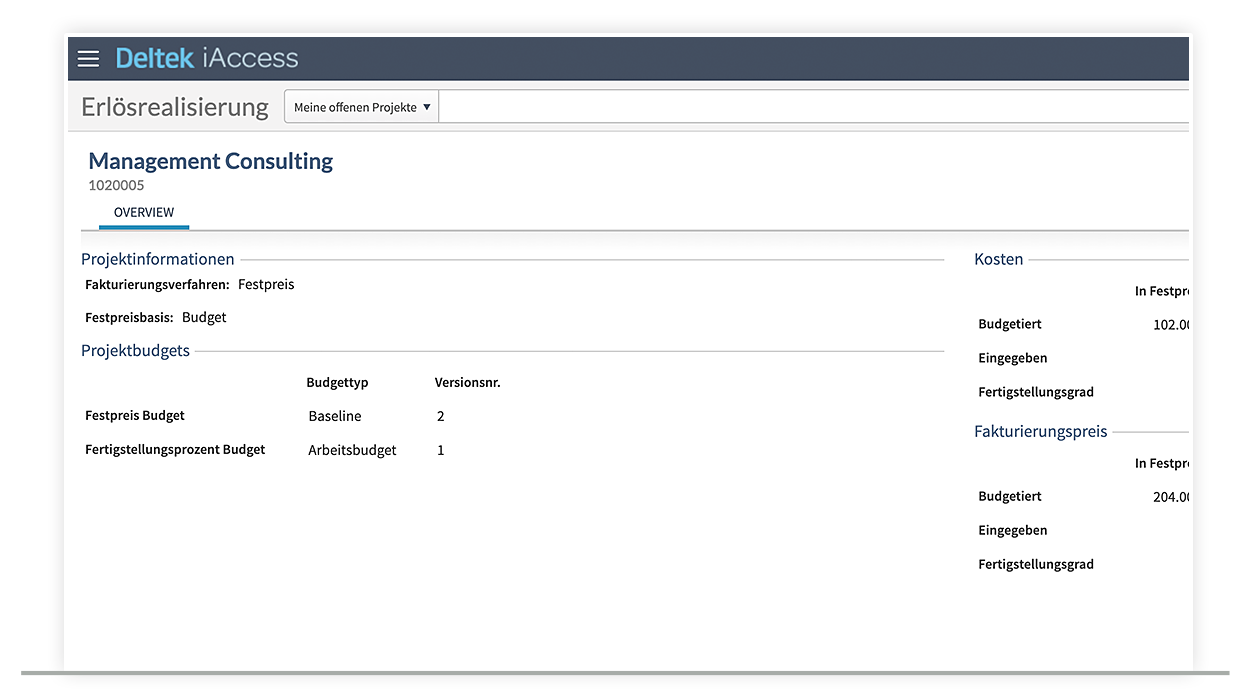Select the Fakturierungspreis section heading

[1040, 431]
